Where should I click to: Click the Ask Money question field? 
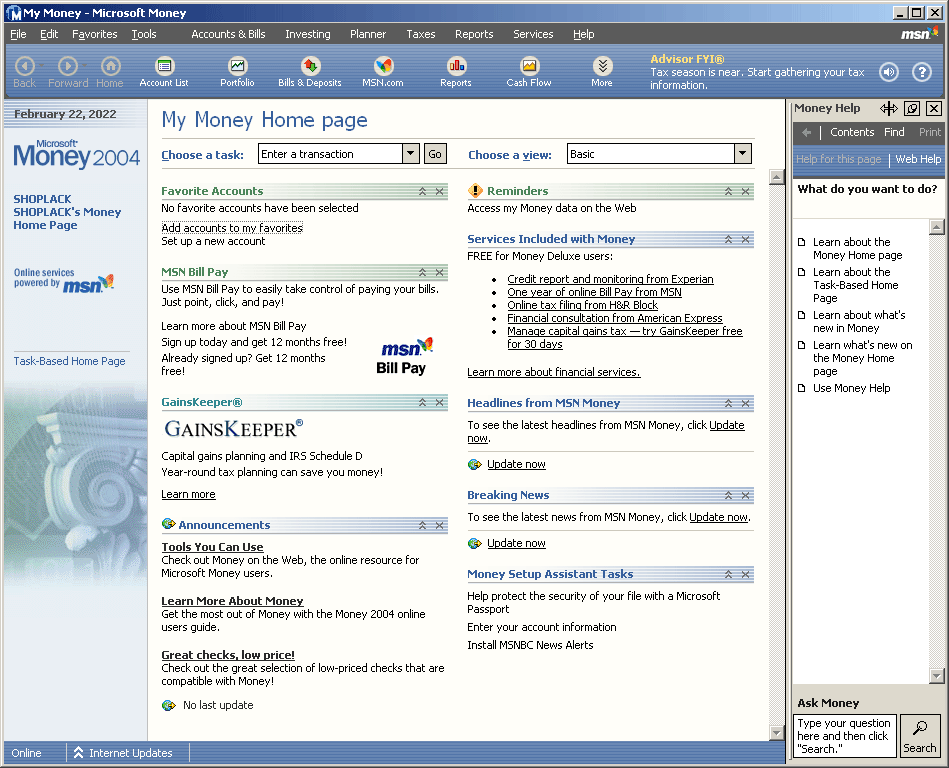pyautogui.click(x=845, y=736)
